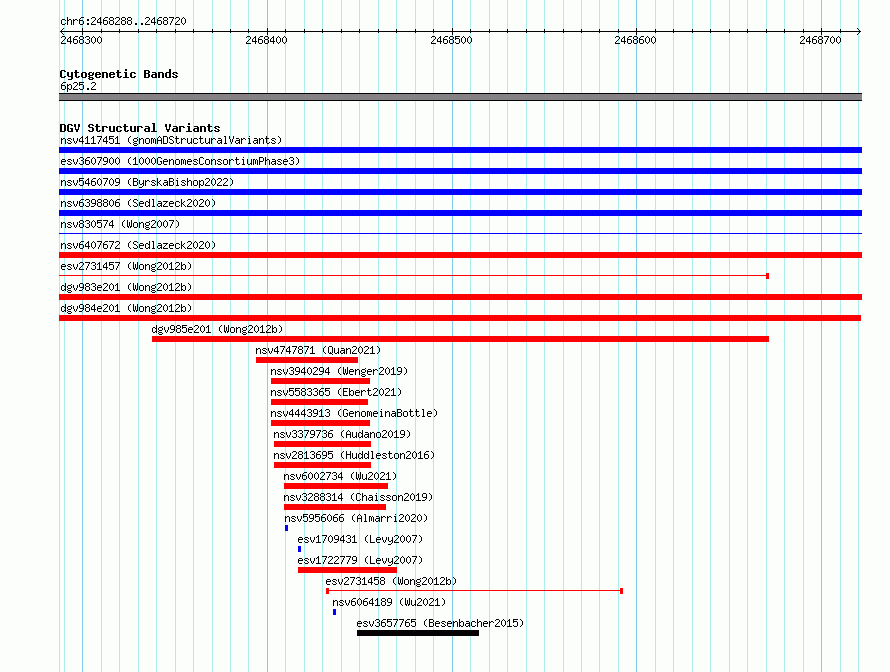Screen dimensions: 890x672
Task: Click ruler position 2468600
Action: pyautogui.click(x=635, y=40)
